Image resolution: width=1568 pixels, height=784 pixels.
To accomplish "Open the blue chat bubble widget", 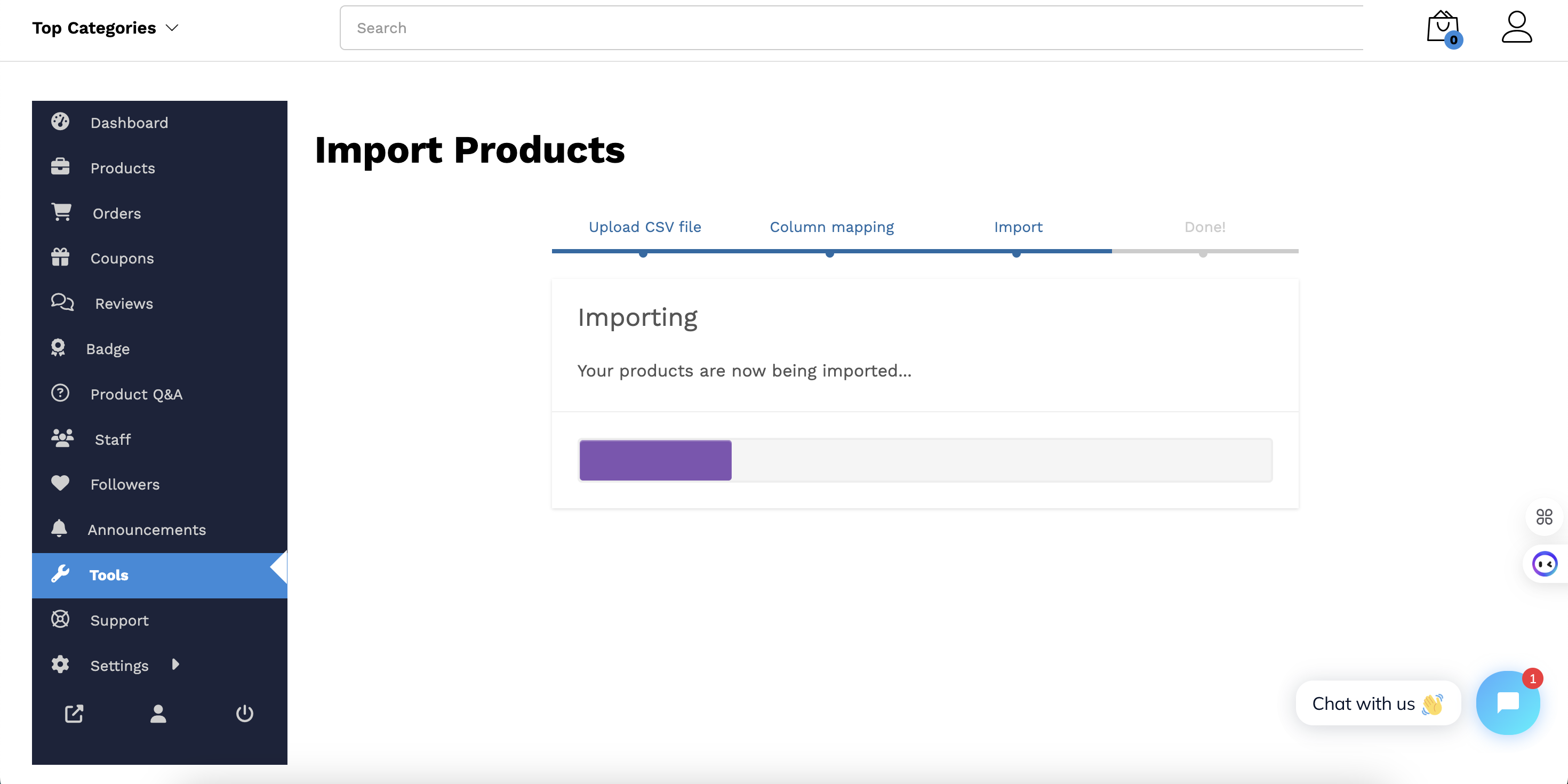I will 1508,703.
